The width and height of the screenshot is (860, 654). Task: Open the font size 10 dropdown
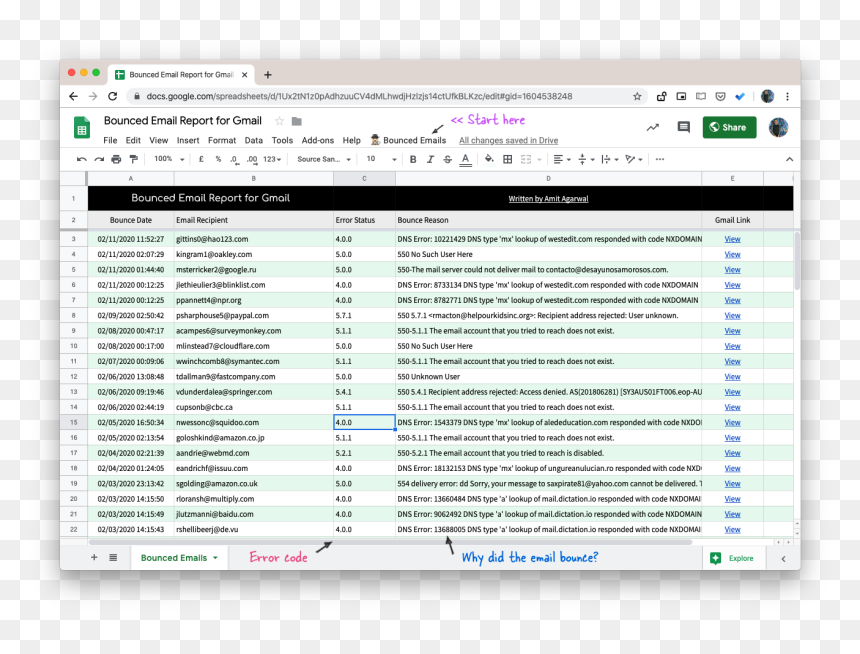click(381, 159)
